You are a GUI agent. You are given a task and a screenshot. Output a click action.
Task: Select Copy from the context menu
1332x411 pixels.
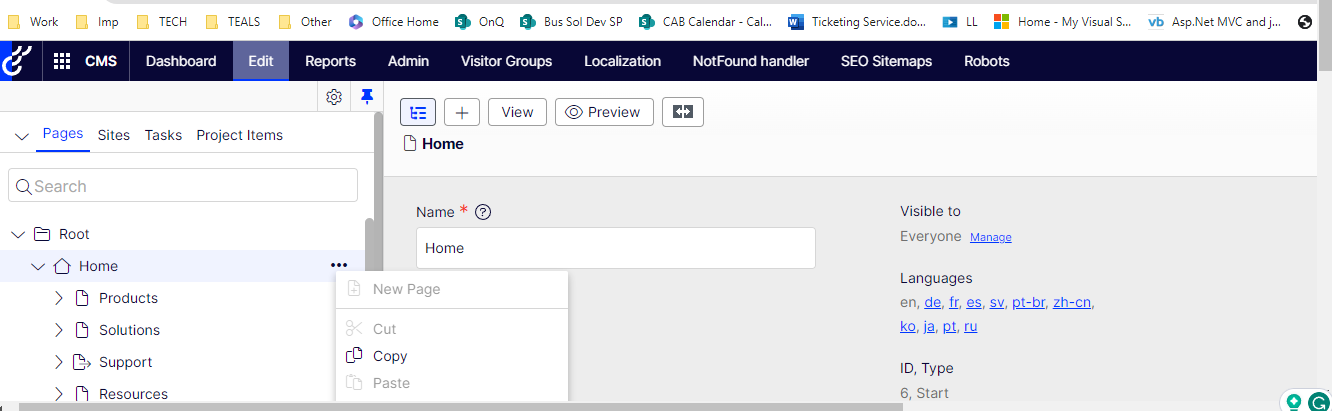(x=390, y=356)
